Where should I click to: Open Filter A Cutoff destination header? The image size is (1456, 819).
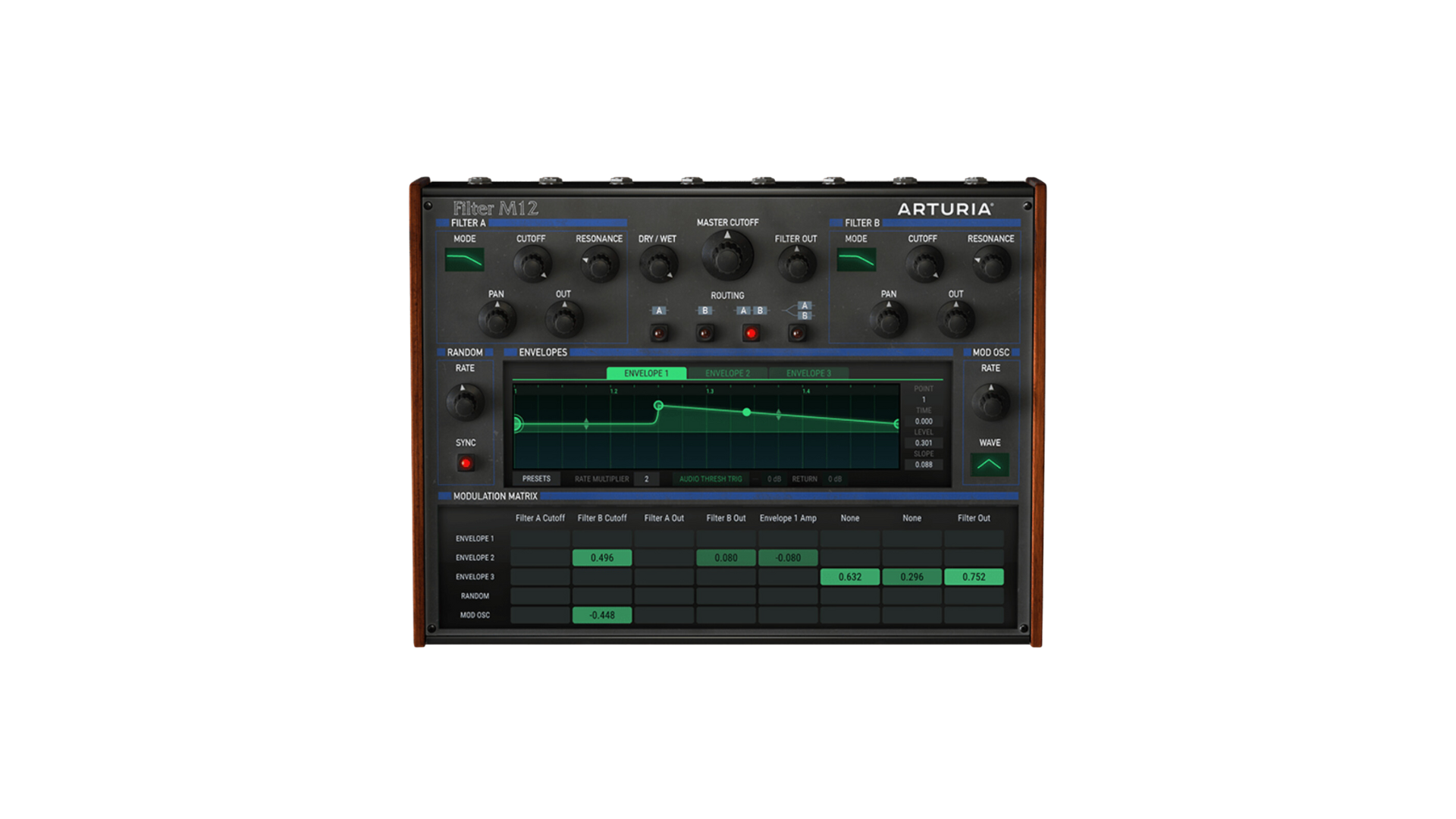coord(540,518)
